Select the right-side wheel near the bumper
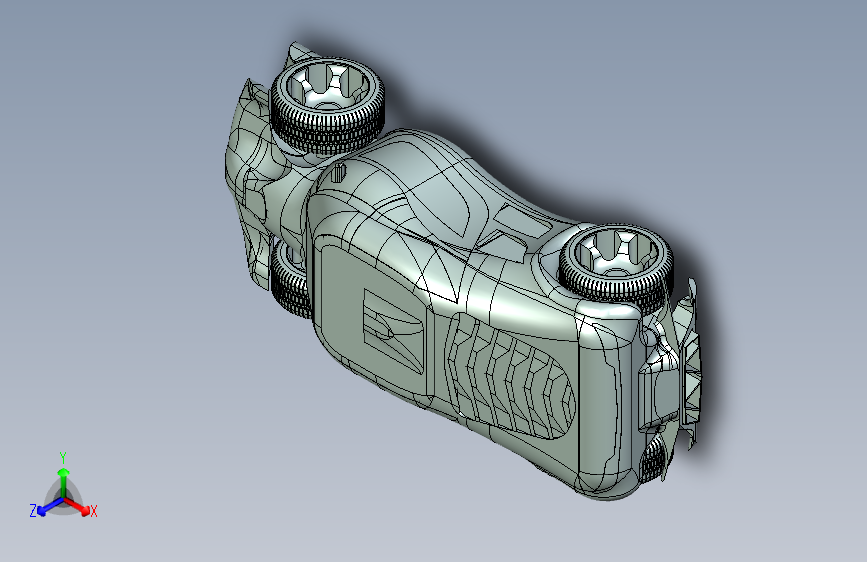The width and height of the screenshot is (867, 562). coord(617,268)
